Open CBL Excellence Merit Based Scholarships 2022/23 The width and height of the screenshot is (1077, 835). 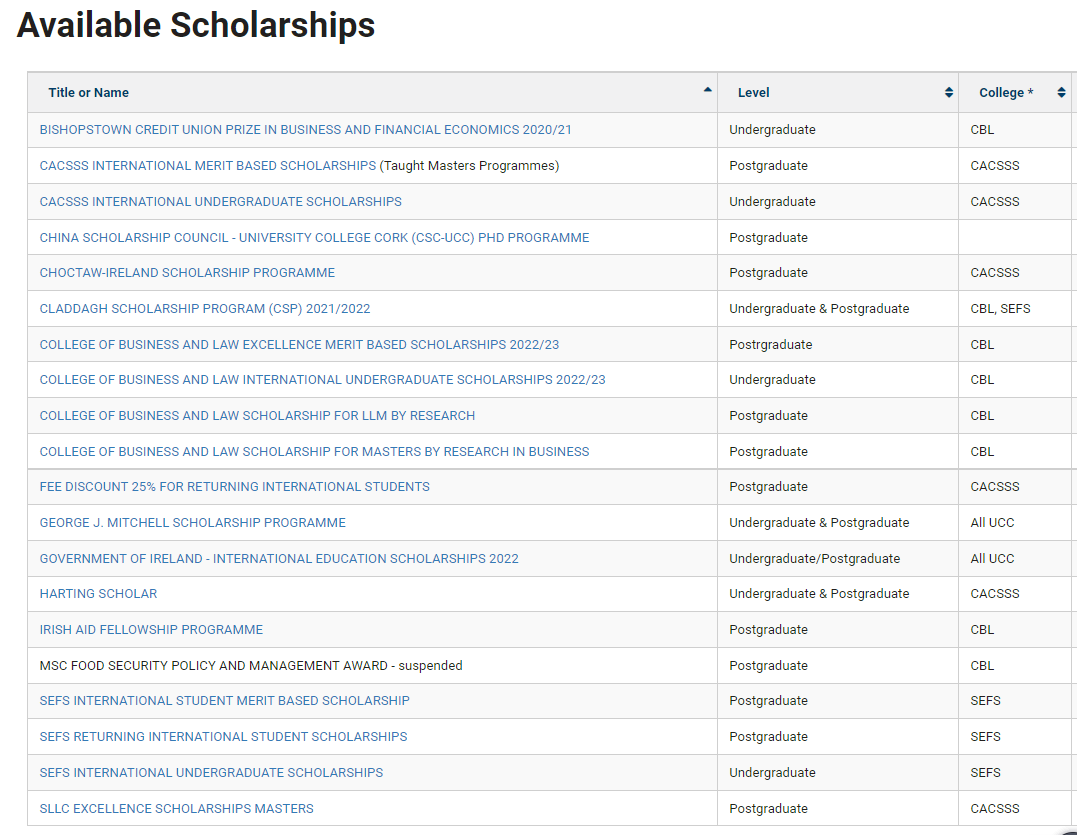(299, 345)
